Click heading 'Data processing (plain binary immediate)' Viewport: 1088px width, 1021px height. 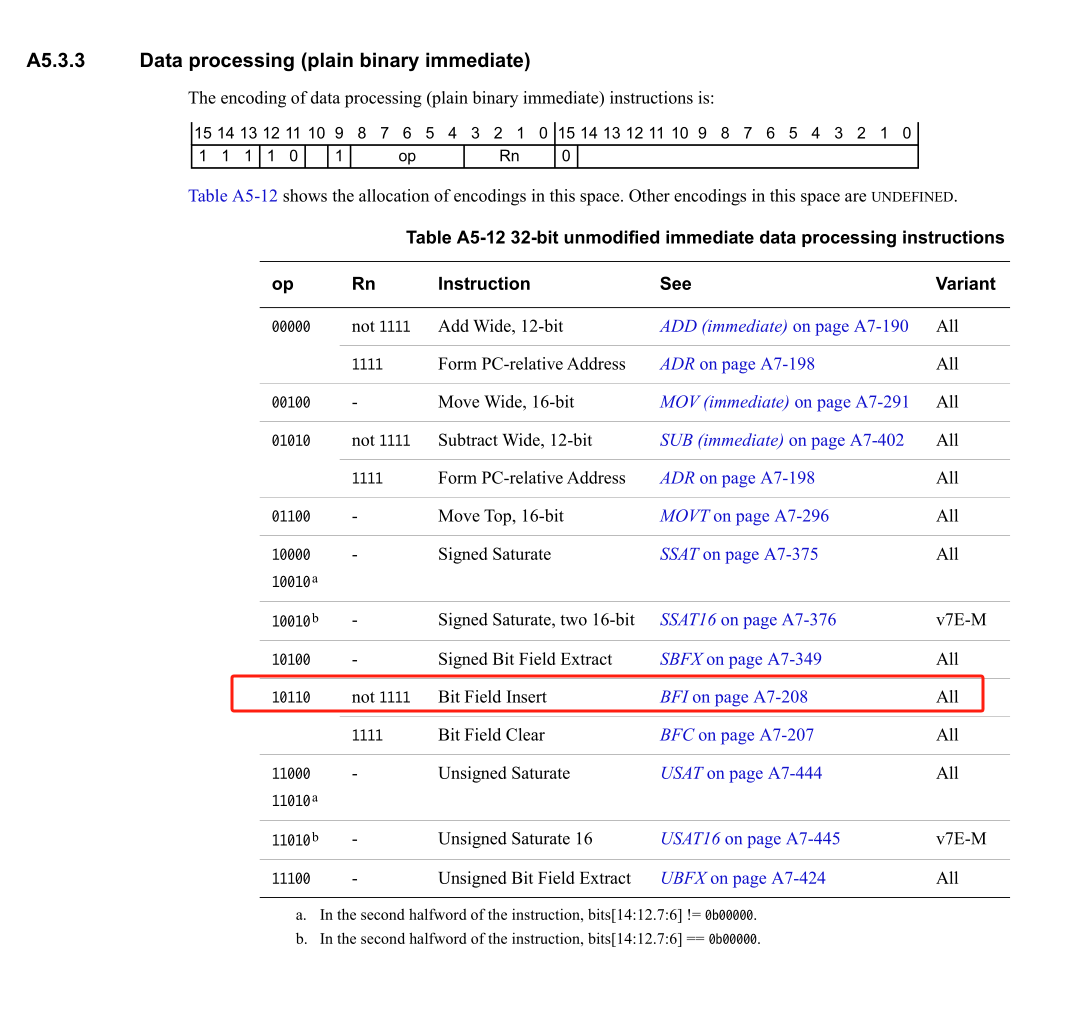pyautogui.click(x=335, y=61)
